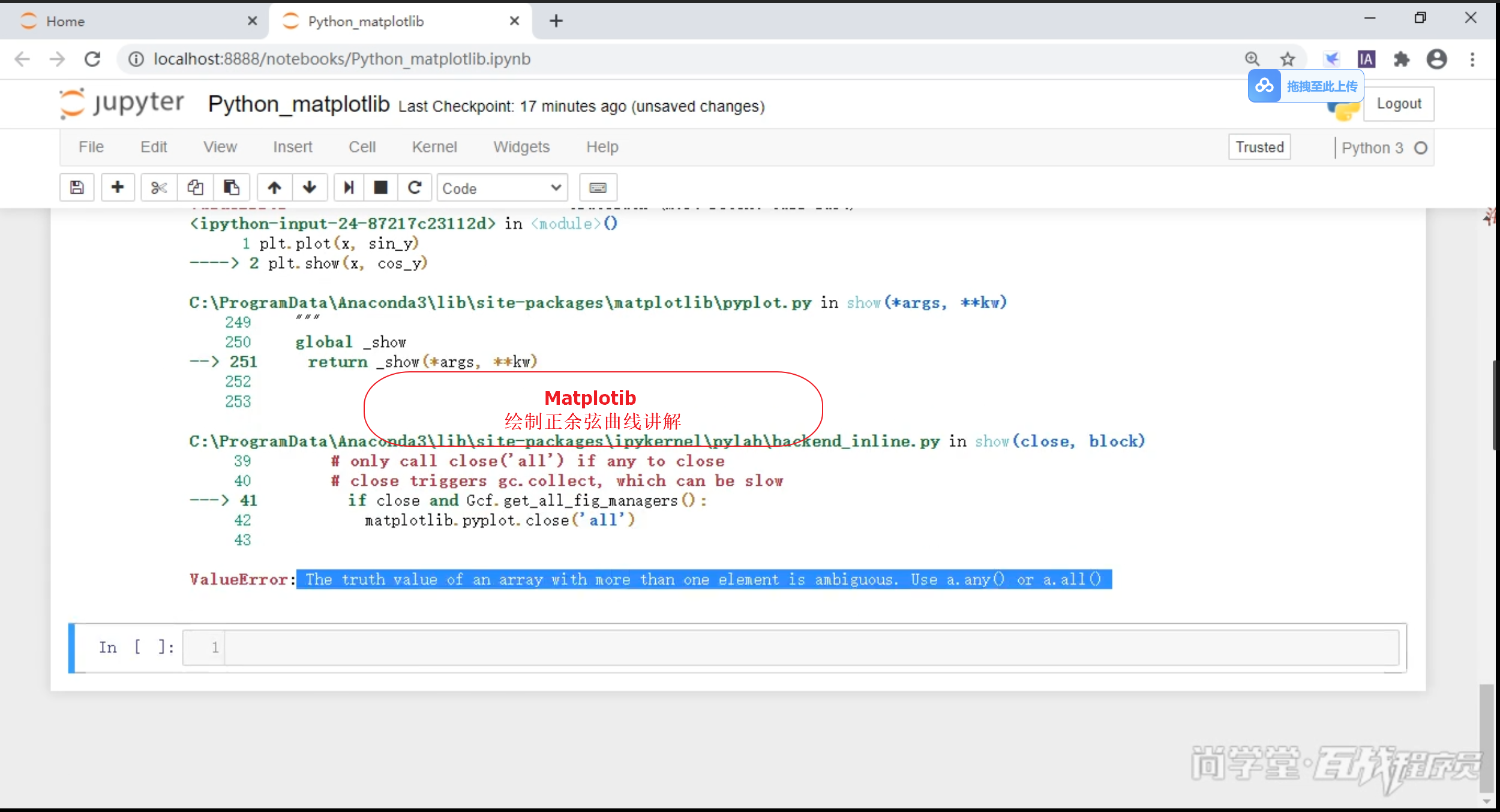This screenshot has width=1500, height=812.
Task: Open the File menu
Action: click(91, 147)
